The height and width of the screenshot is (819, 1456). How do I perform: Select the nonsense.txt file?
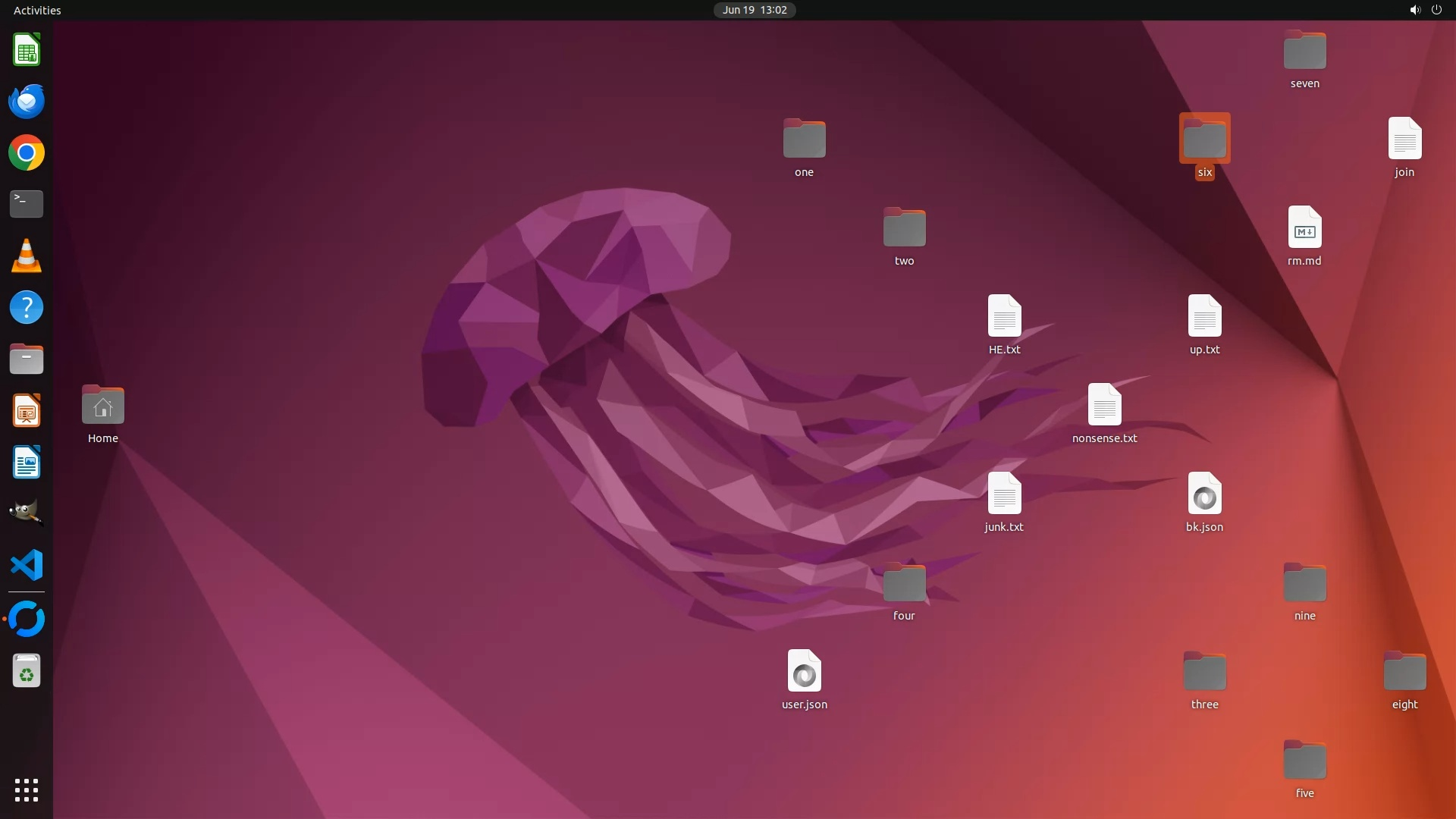[x=1104, y=405]
